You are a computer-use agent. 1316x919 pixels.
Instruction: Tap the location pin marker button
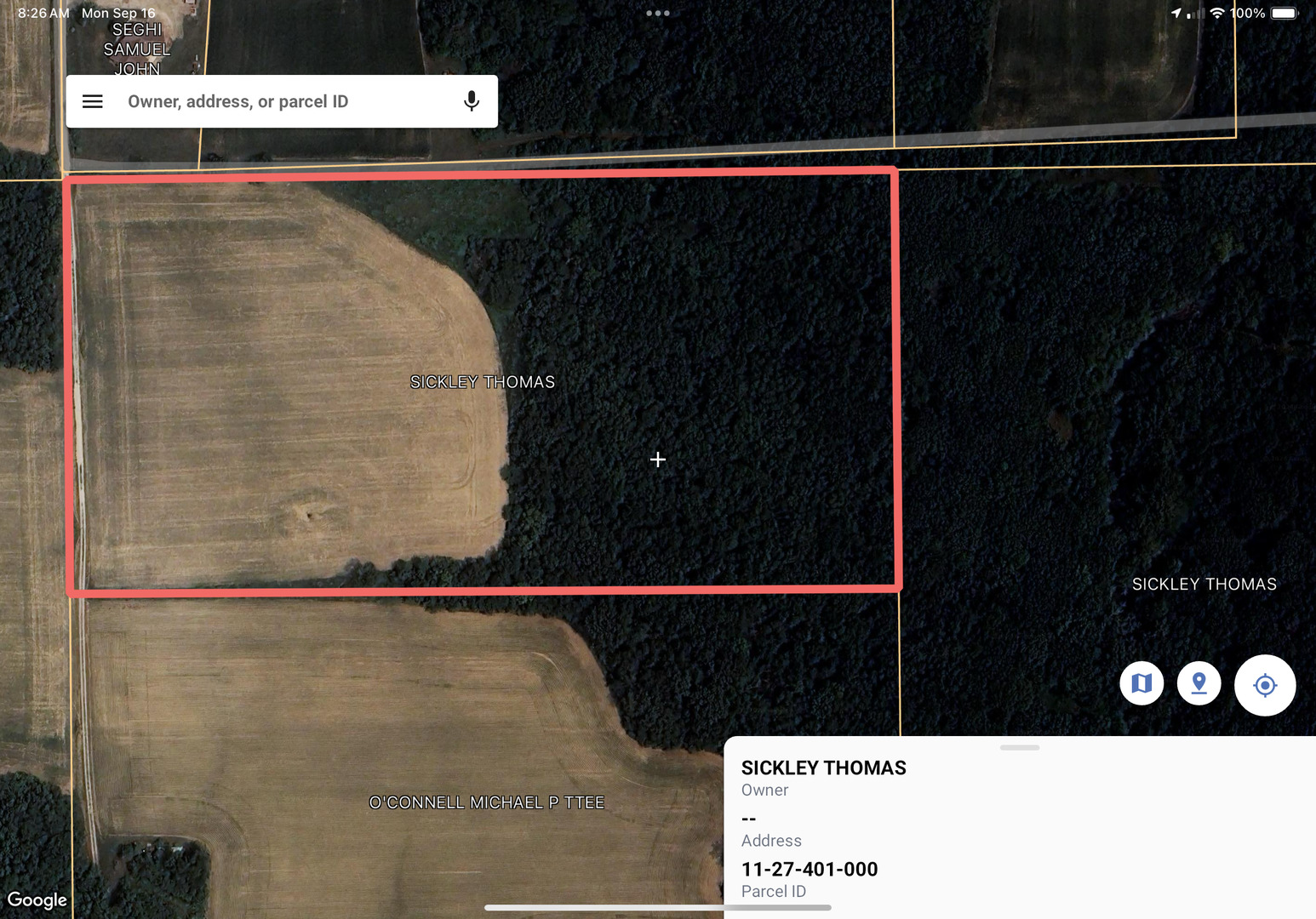1199,683
